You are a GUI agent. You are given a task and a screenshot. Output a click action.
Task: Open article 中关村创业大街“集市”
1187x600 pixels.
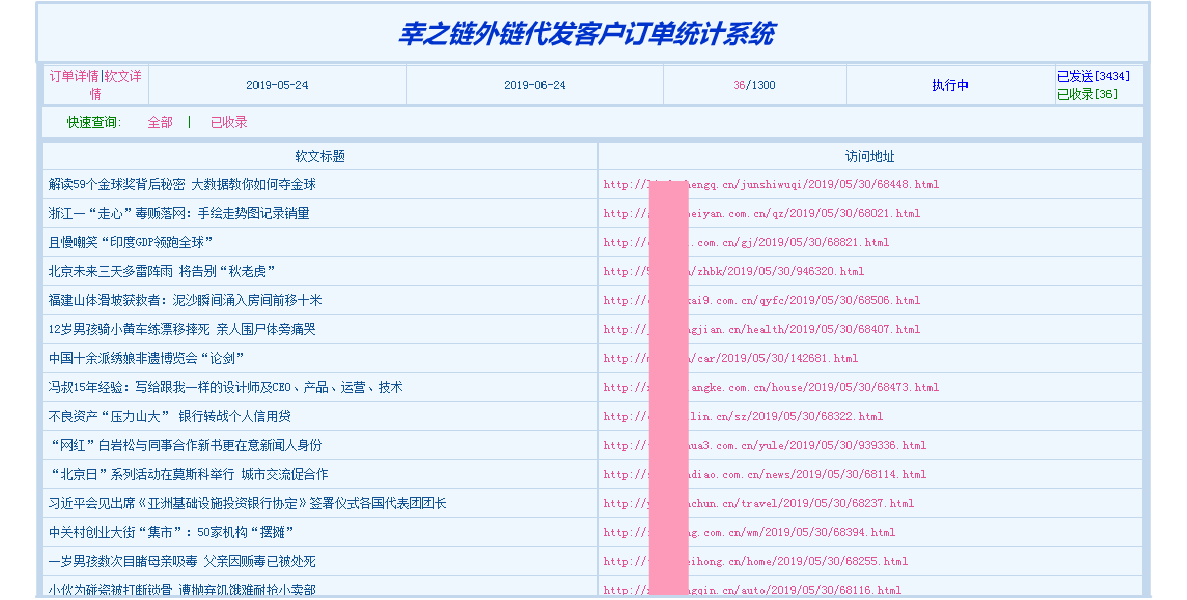pos(171,532)
